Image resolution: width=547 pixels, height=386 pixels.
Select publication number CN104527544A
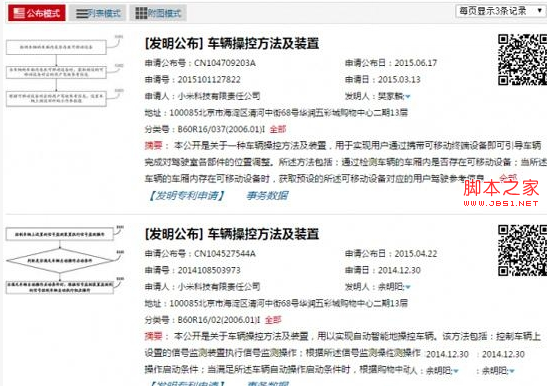225,254
